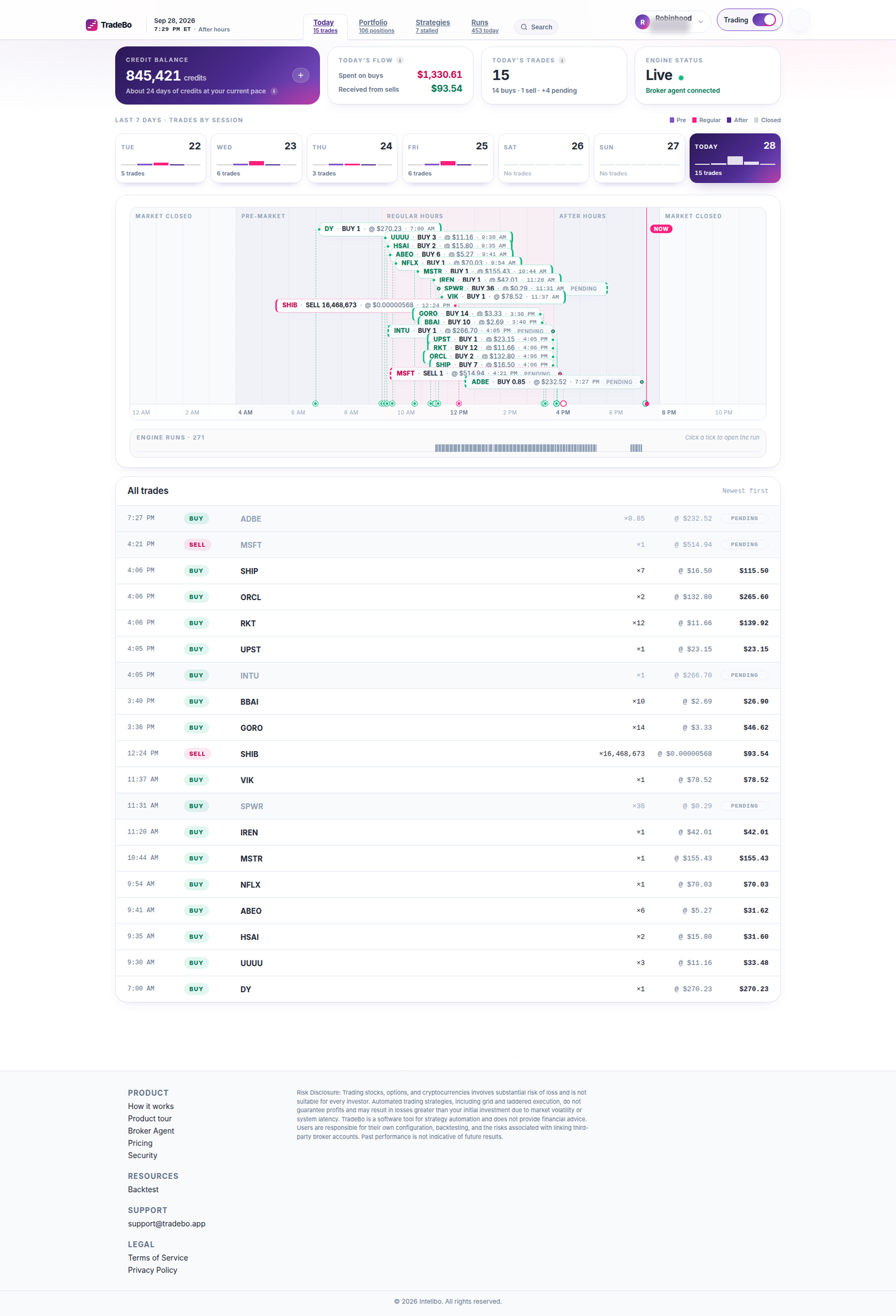Image resolution: width=896 pixels, height=1316 pixels.
Task: Open Privacy Policy
Action: pos(153,1270)
